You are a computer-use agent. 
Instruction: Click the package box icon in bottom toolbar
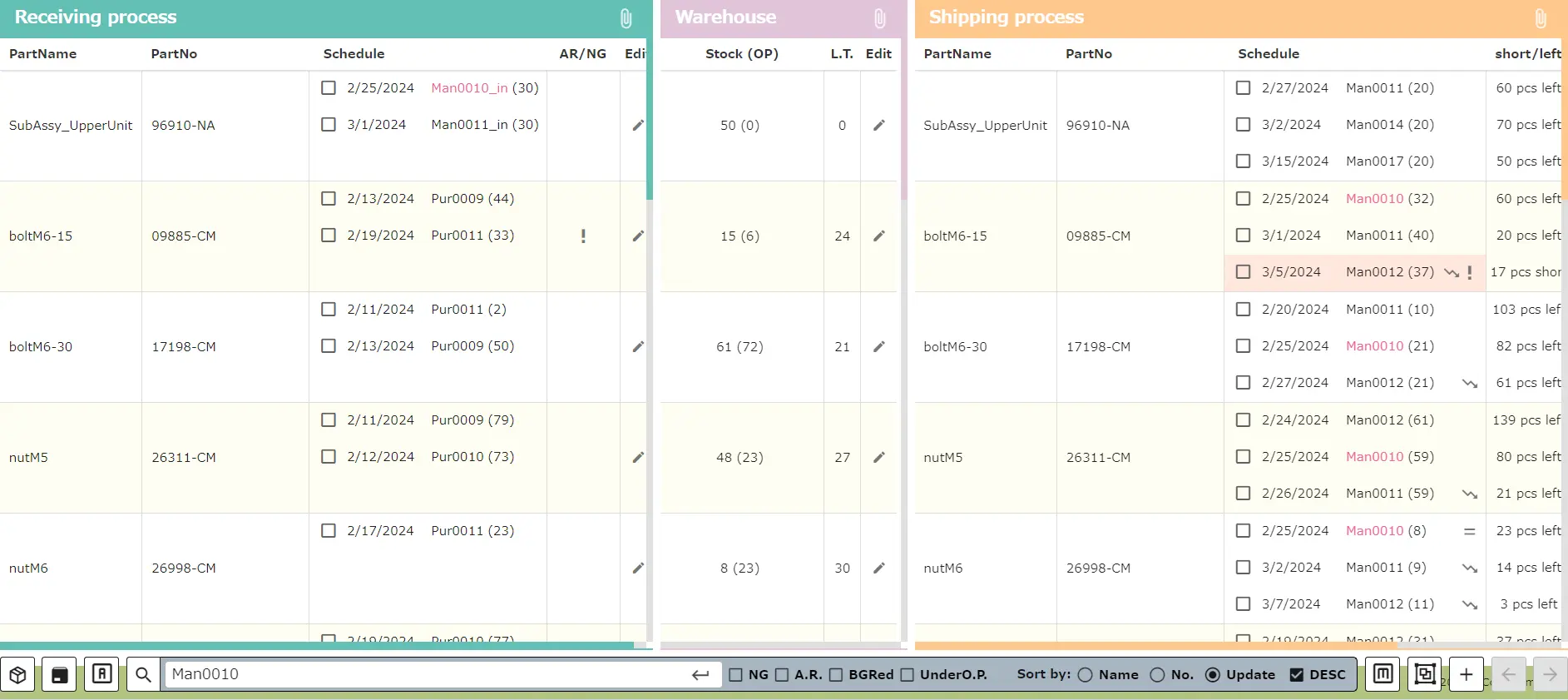click(x=17, y=675)
